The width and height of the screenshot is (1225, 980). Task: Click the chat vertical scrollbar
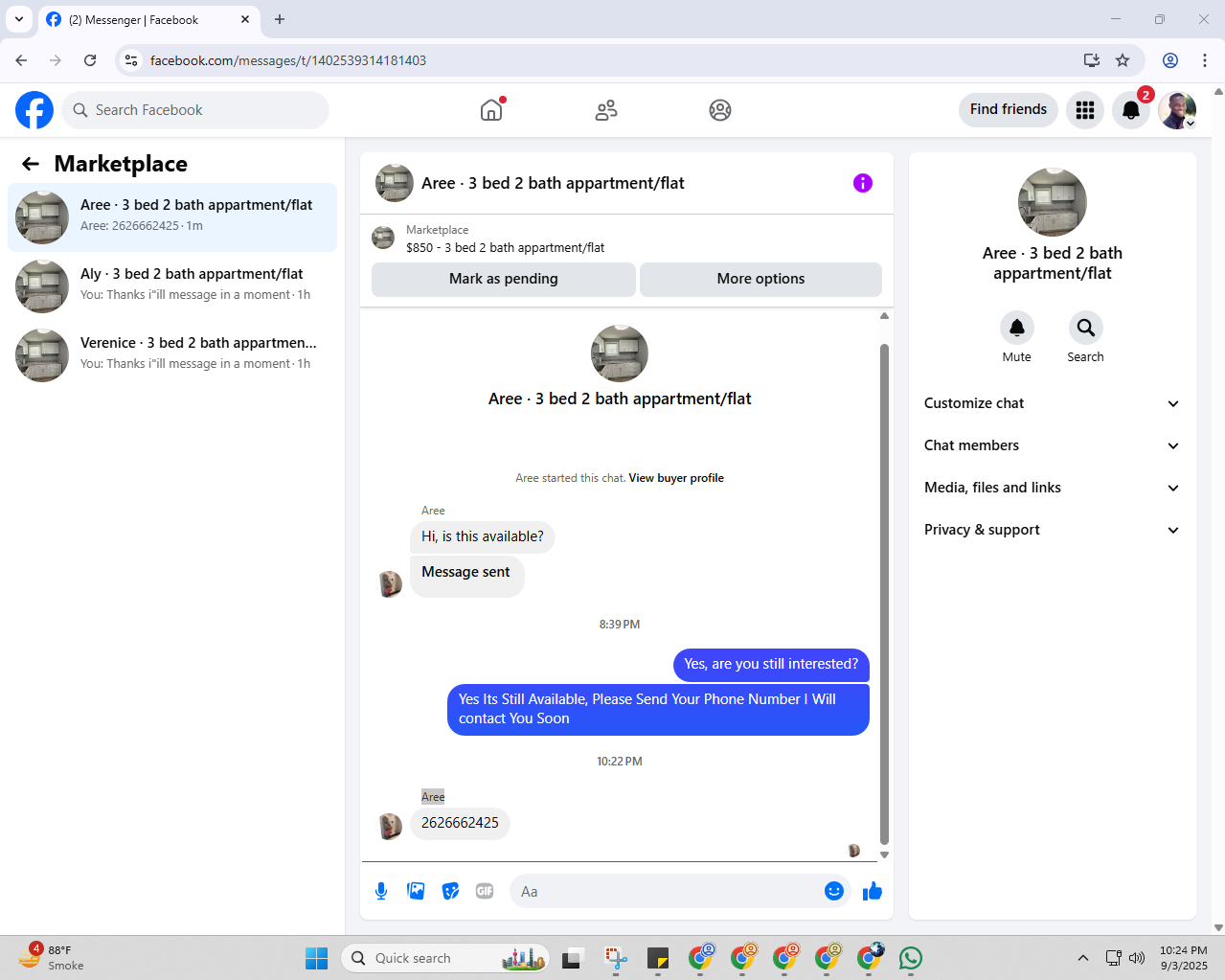pyautogui.click(x=884, y=594)
